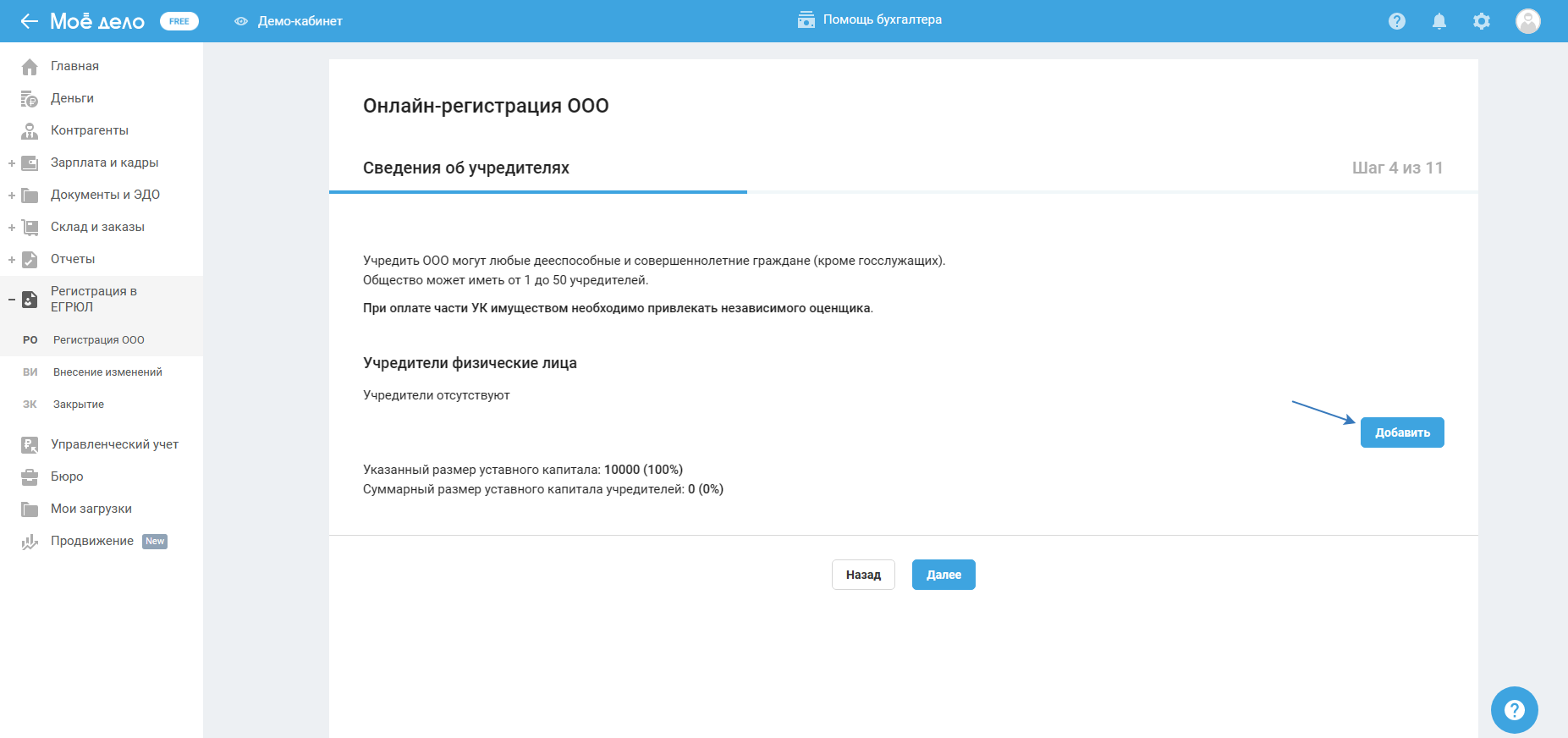1568x738 pixels.
Task: Click the Главная home icon
Action: pos(30,67)
